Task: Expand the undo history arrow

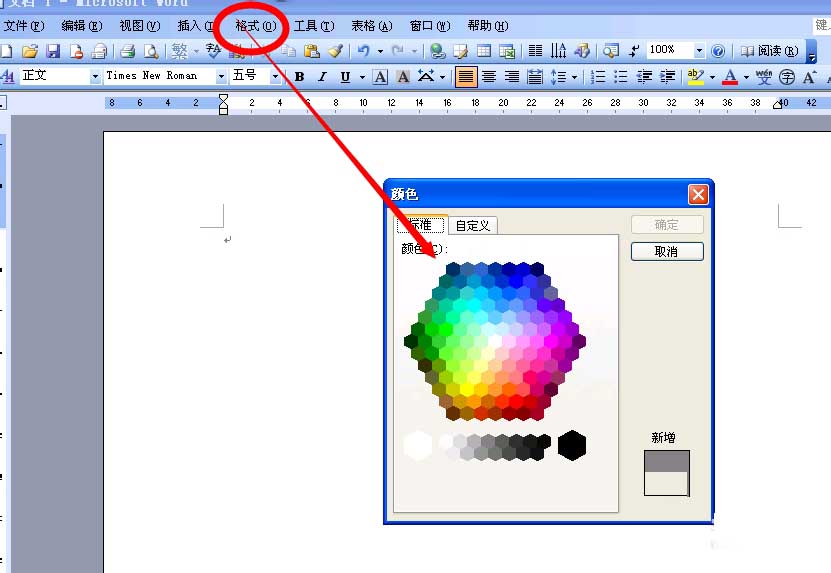Action: 381,51
